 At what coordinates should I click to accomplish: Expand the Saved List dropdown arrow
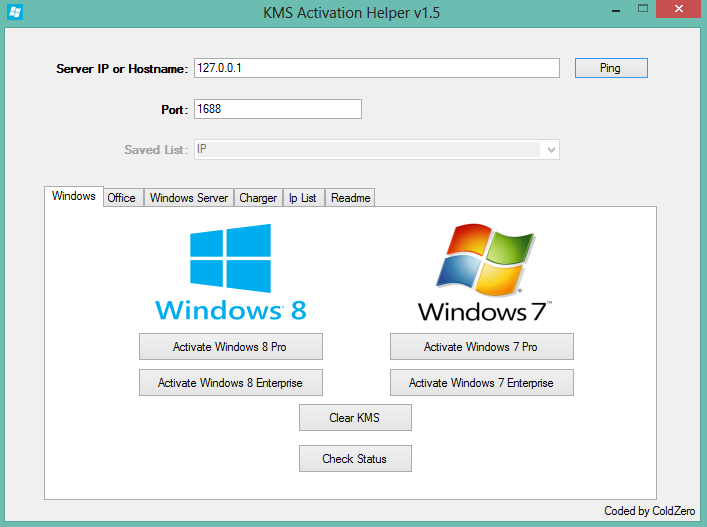click(551, 150)
